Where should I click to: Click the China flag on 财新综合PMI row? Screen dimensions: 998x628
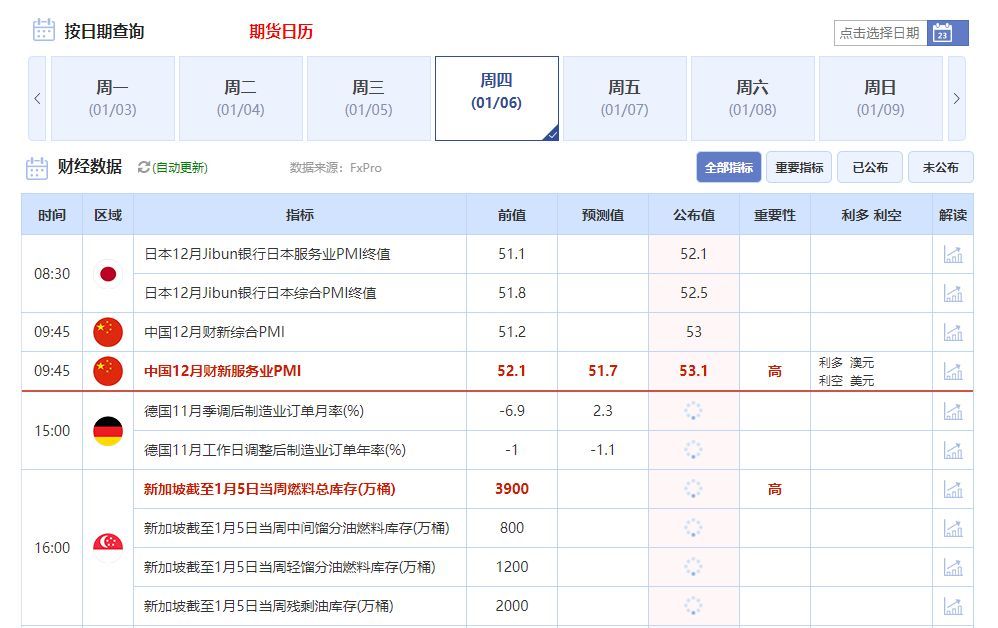point(107,331)
